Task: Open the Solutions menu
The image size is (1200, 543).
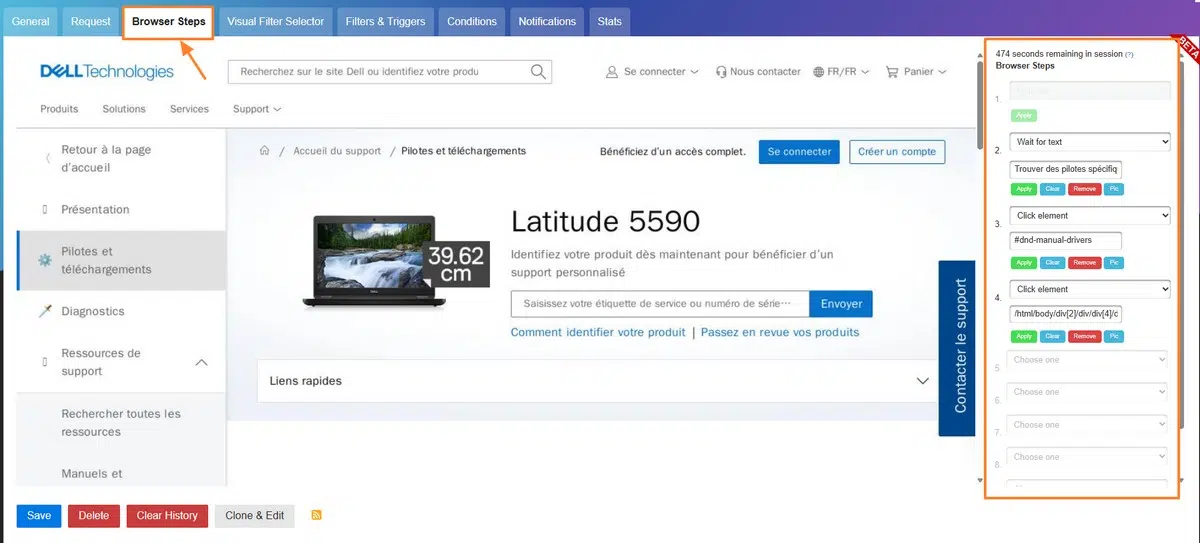Action: [x=124, y=109]
